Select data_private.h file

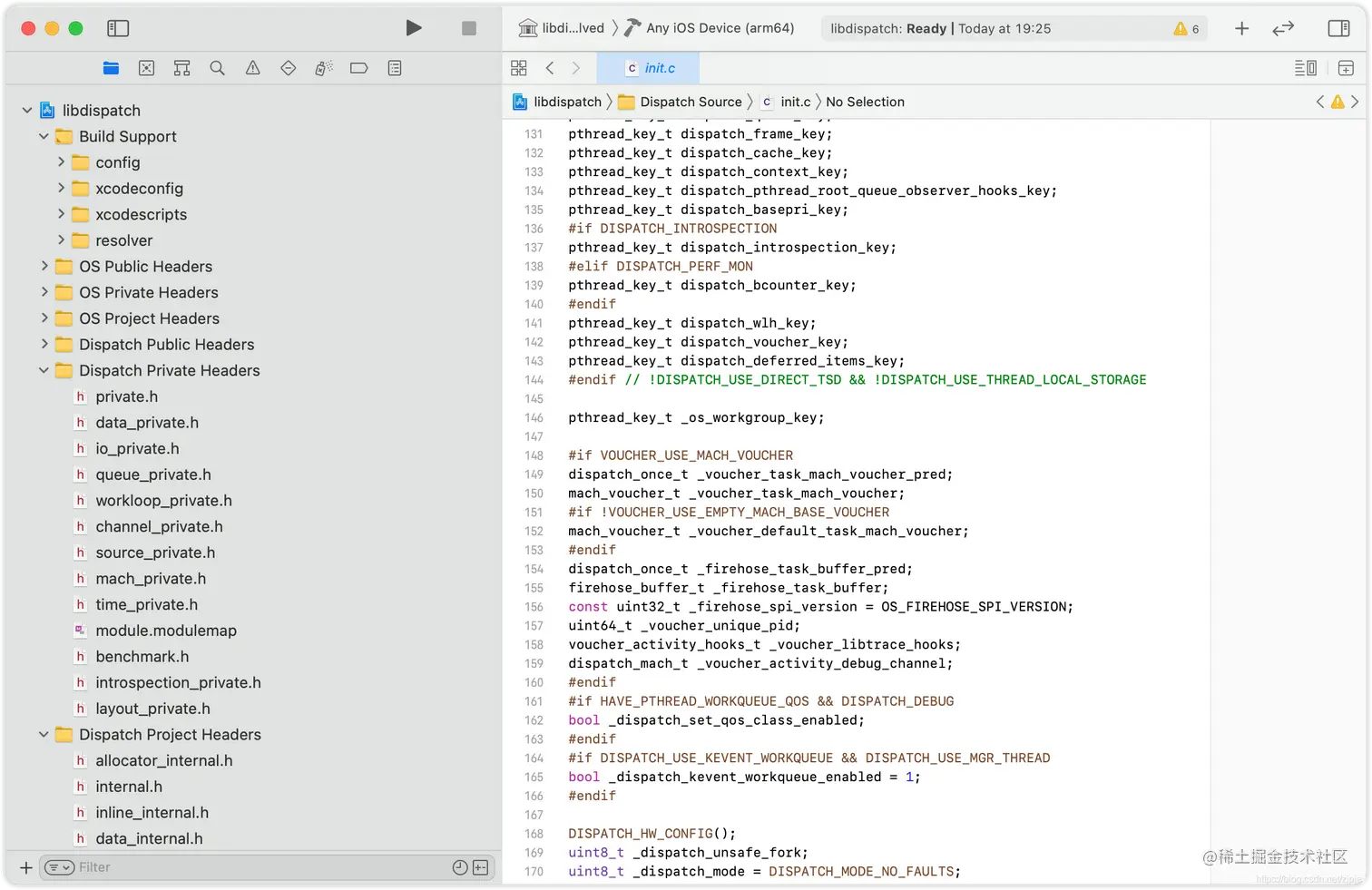pyautogui.click(x=147, y=423)
